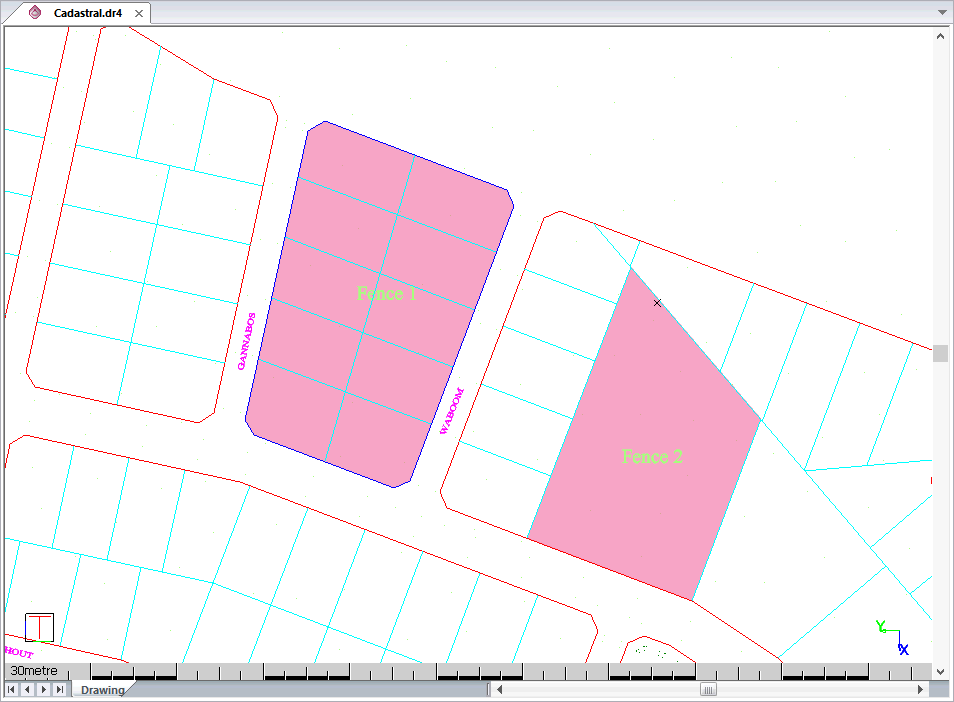Click the Fence 1 label
This screenshot has width=954, height=702.
386,293
